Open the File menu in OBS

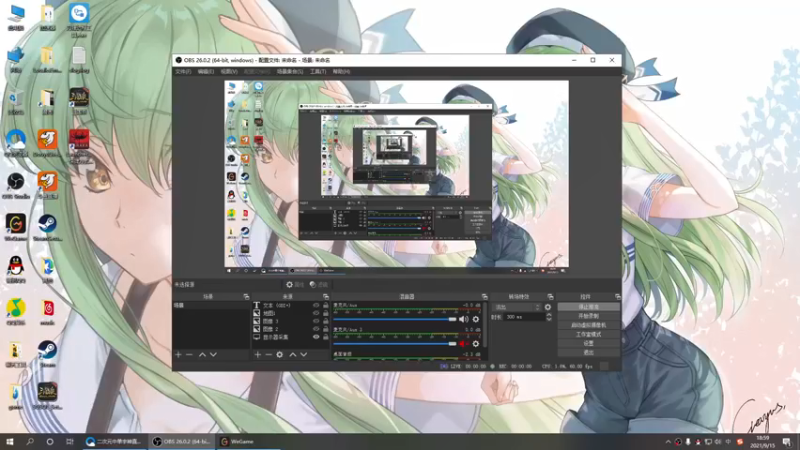183,71
